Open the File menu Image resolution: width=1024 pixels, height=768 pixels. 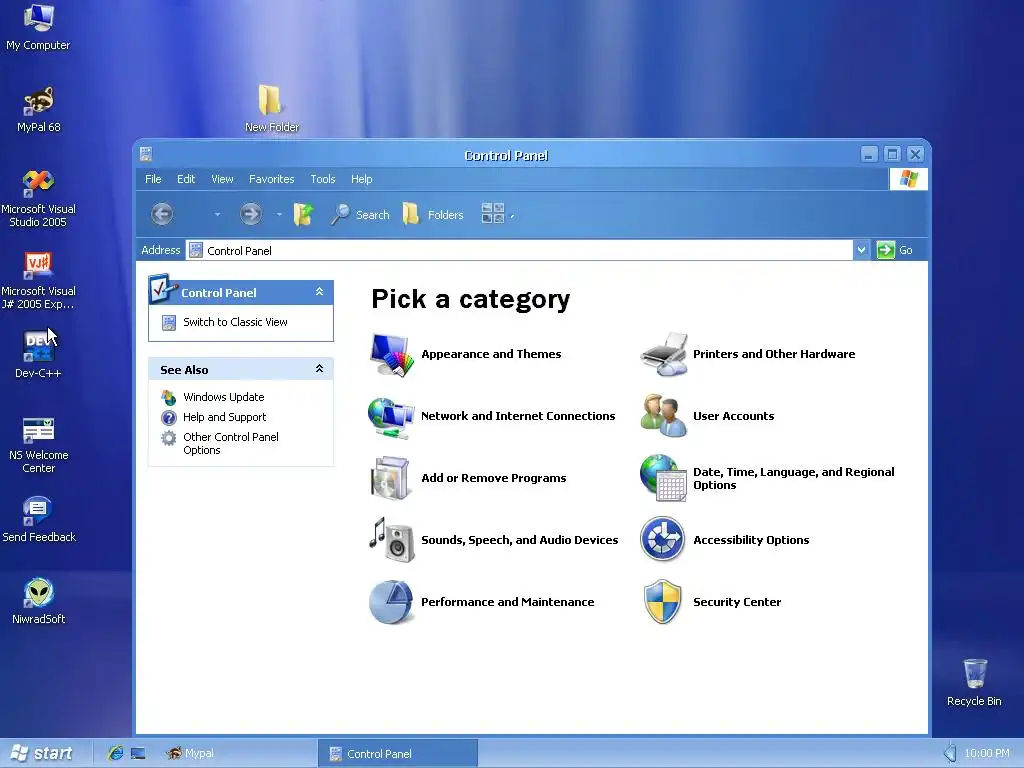(x=153, y=179)
